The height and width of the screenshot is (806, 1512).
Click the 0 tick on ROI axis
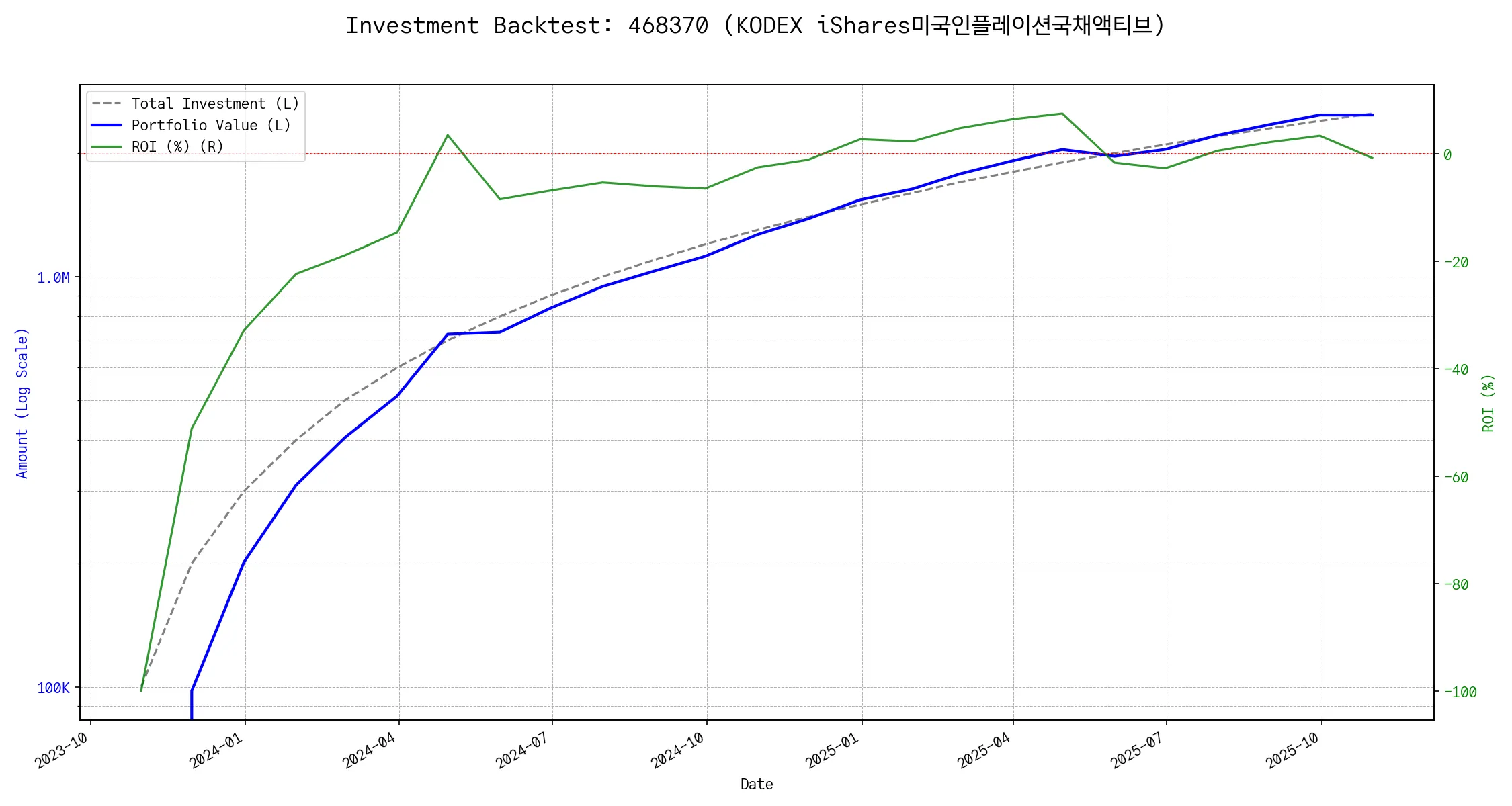pyautogui.click(x=1447, y=155)
